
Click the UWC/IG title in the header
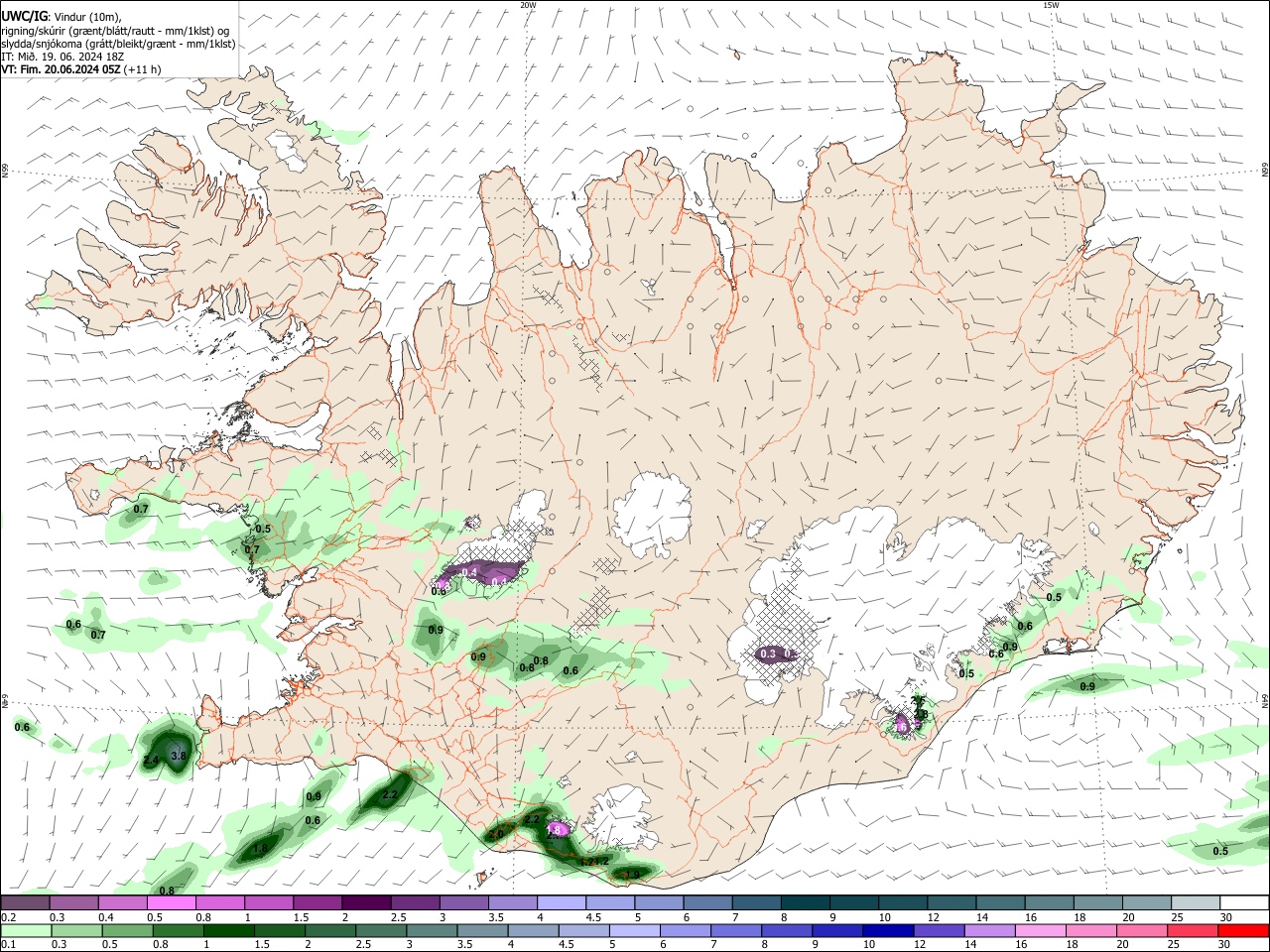click(x=23, y=17)
